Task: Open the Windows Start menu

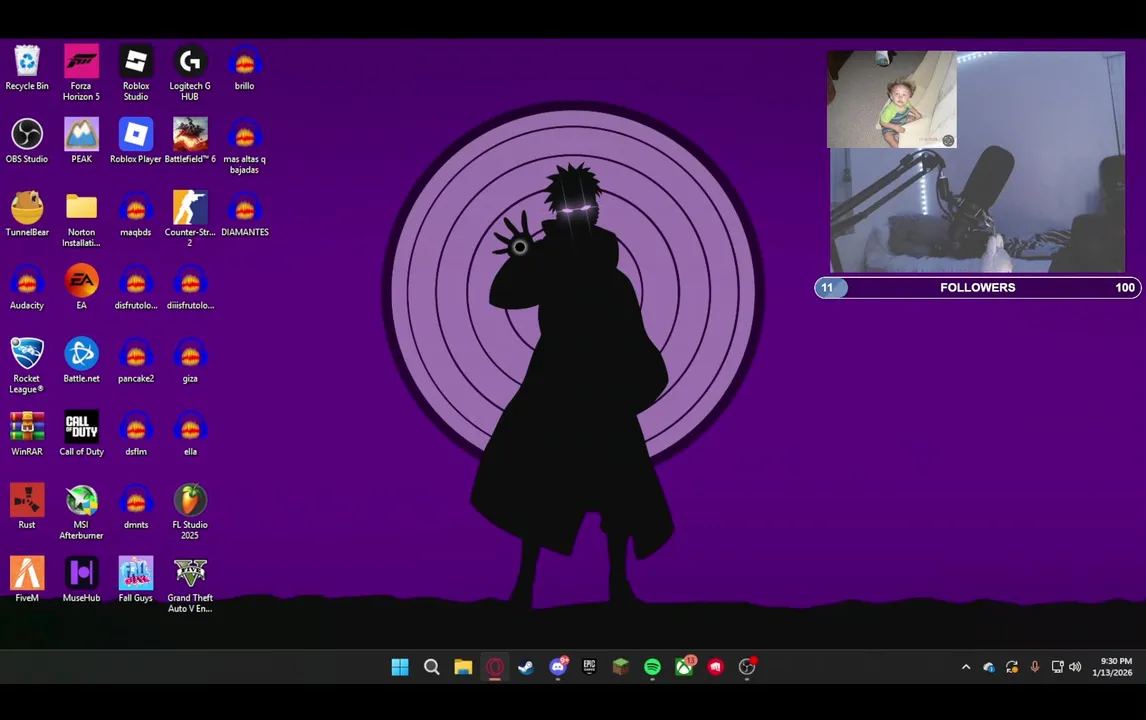Action: [x=400, y=667]
